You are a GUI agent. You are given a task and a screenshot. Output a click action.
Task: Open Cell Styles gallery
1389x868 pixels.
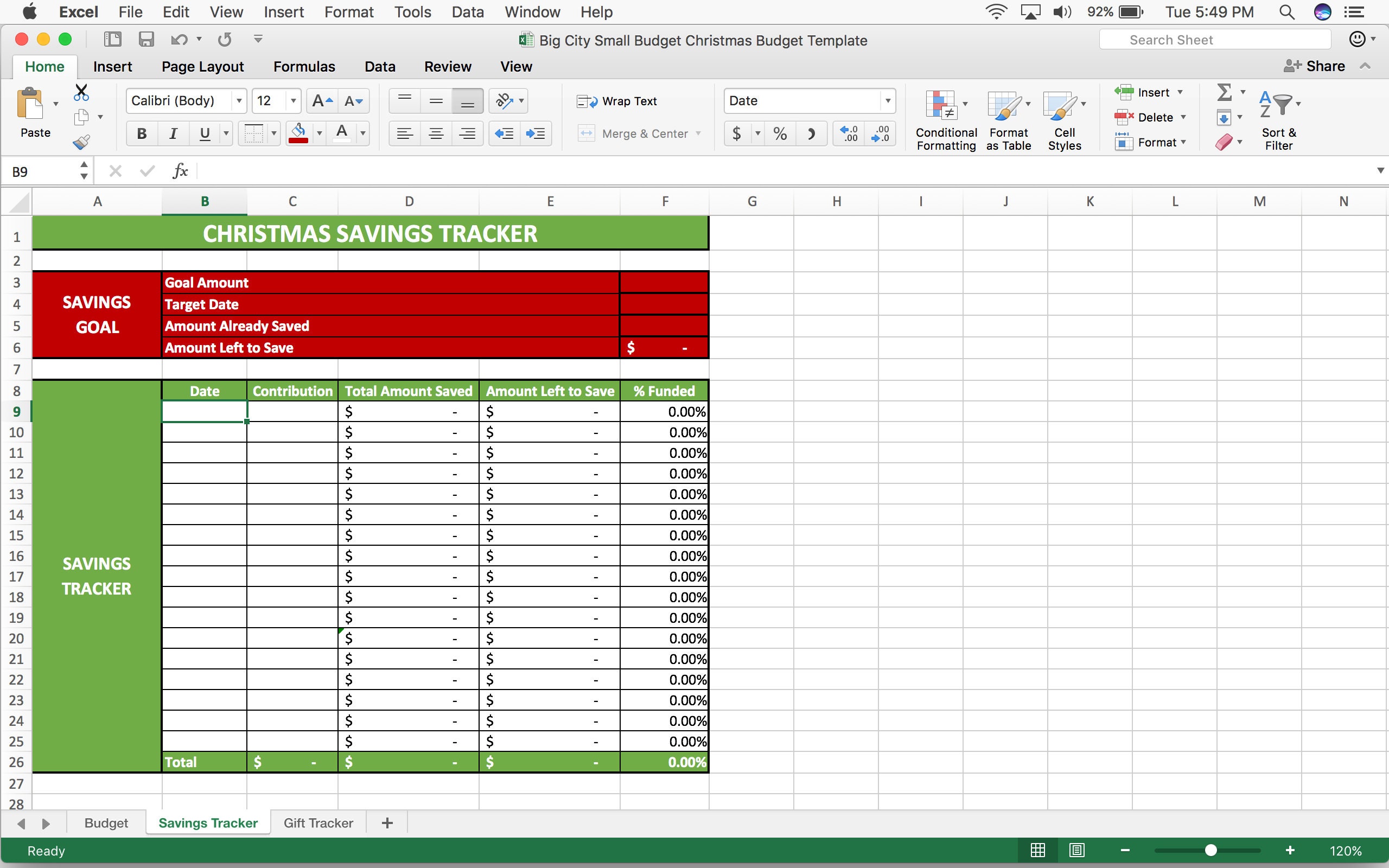[1063, 118]
